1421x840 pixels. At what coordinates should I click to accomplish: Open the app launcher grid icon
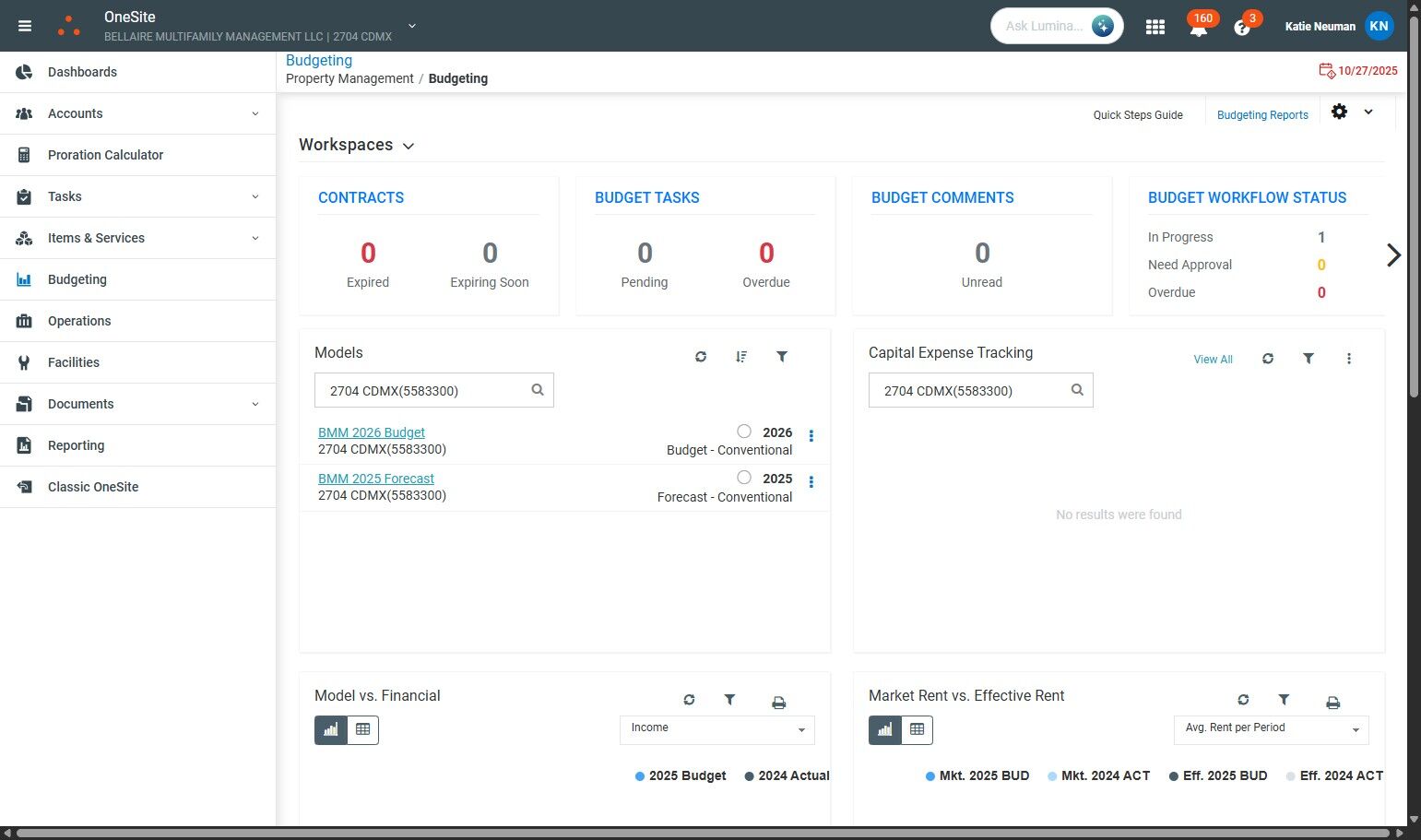1155,27
